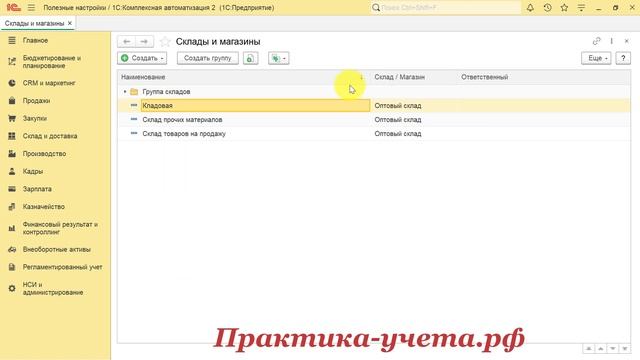Open Финансовый результат и контроллинг section
Screen dimensions: 640x360
[60, 228]
